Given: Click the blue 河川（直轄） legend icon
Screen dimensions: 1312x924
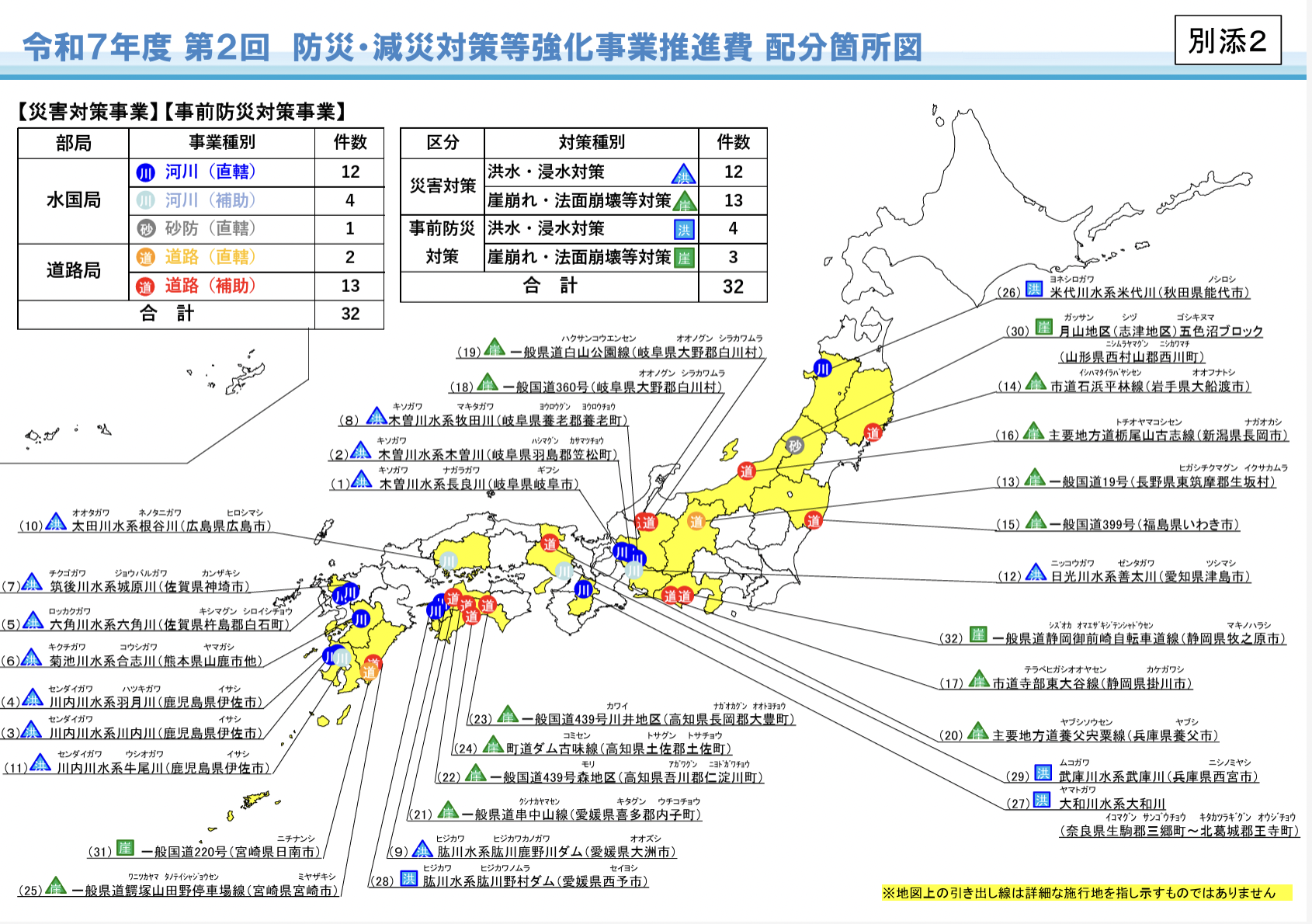Looking at the screenshot, I should click(145, 172).
